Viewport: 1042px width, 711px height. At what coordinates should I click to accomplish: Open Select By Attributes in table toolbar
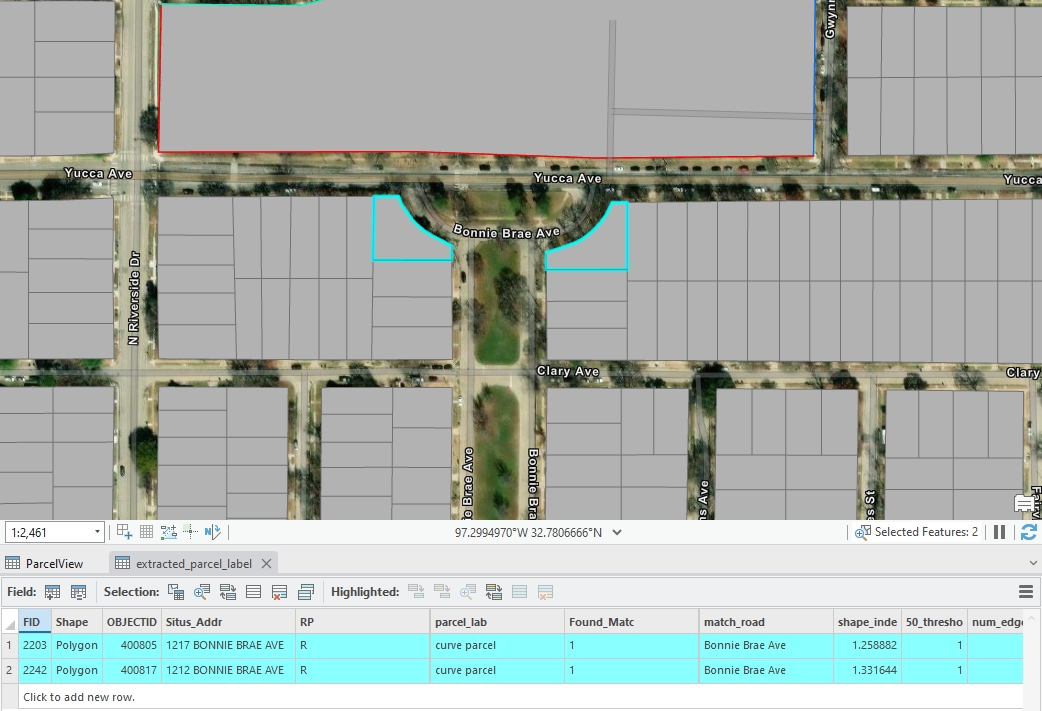click(x=176, y=592)
